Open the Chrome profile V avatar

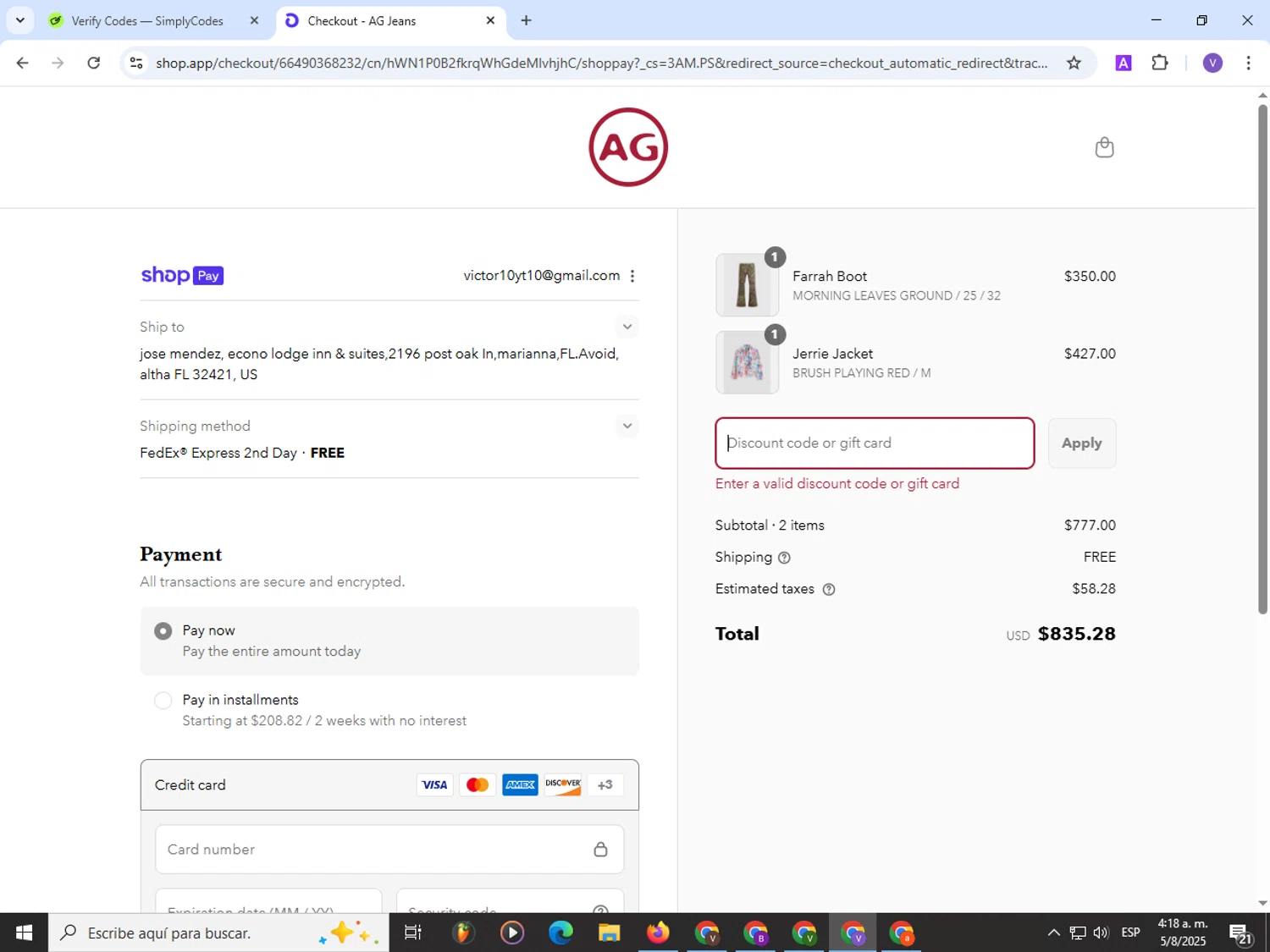[x=1212, y=63]
